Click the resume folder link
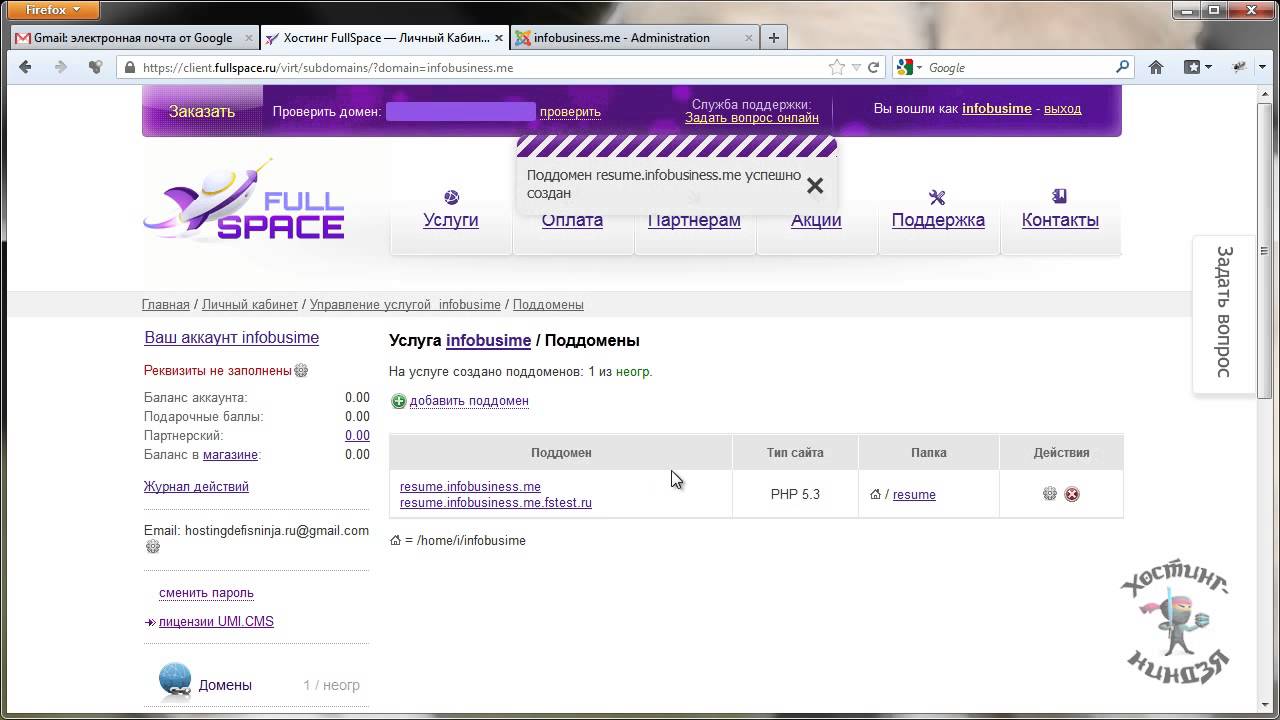This screenshot has height=720, width=1280. tap(914, 495)
